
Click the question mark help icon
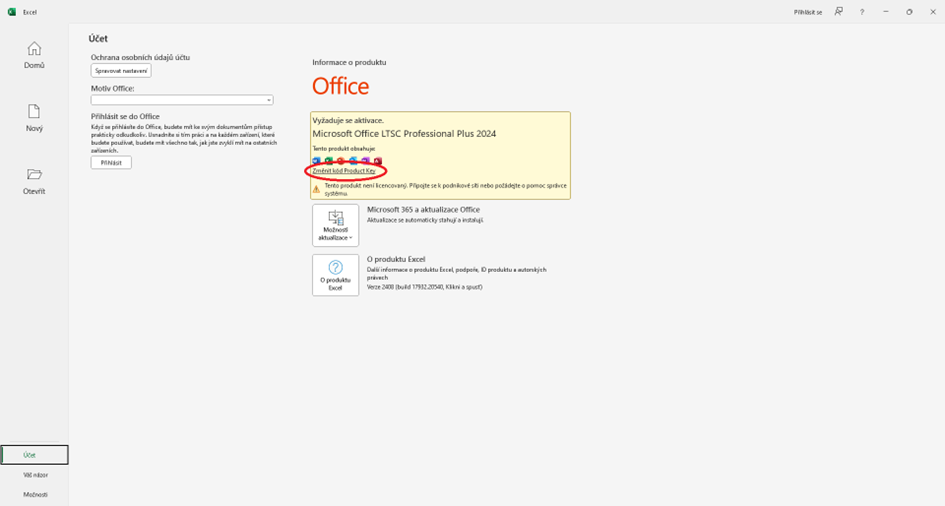[x=862, y=12]
